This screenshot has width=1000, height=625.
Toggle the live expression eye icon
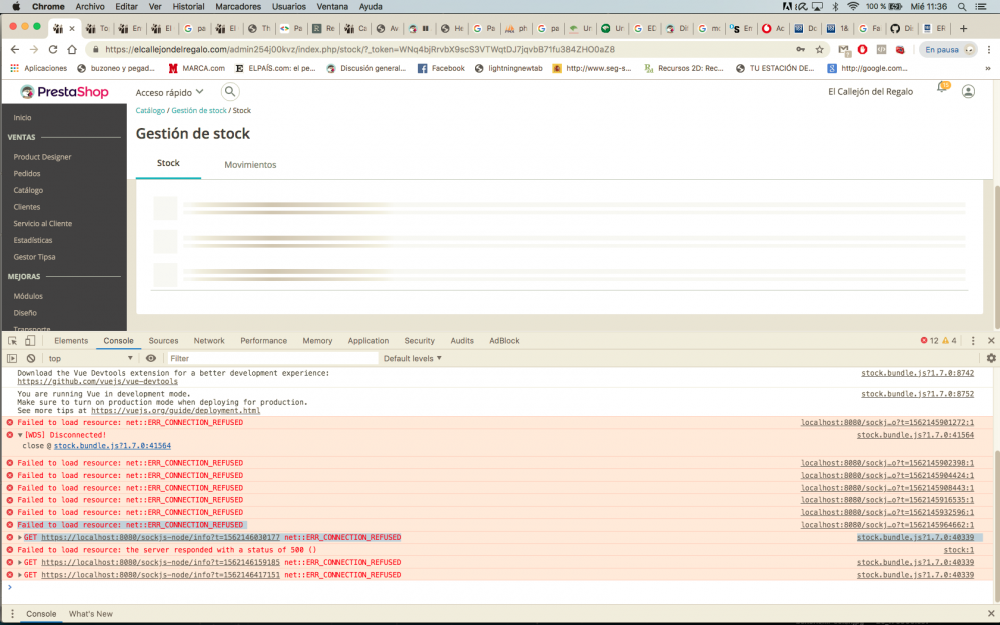click(151, 358)
